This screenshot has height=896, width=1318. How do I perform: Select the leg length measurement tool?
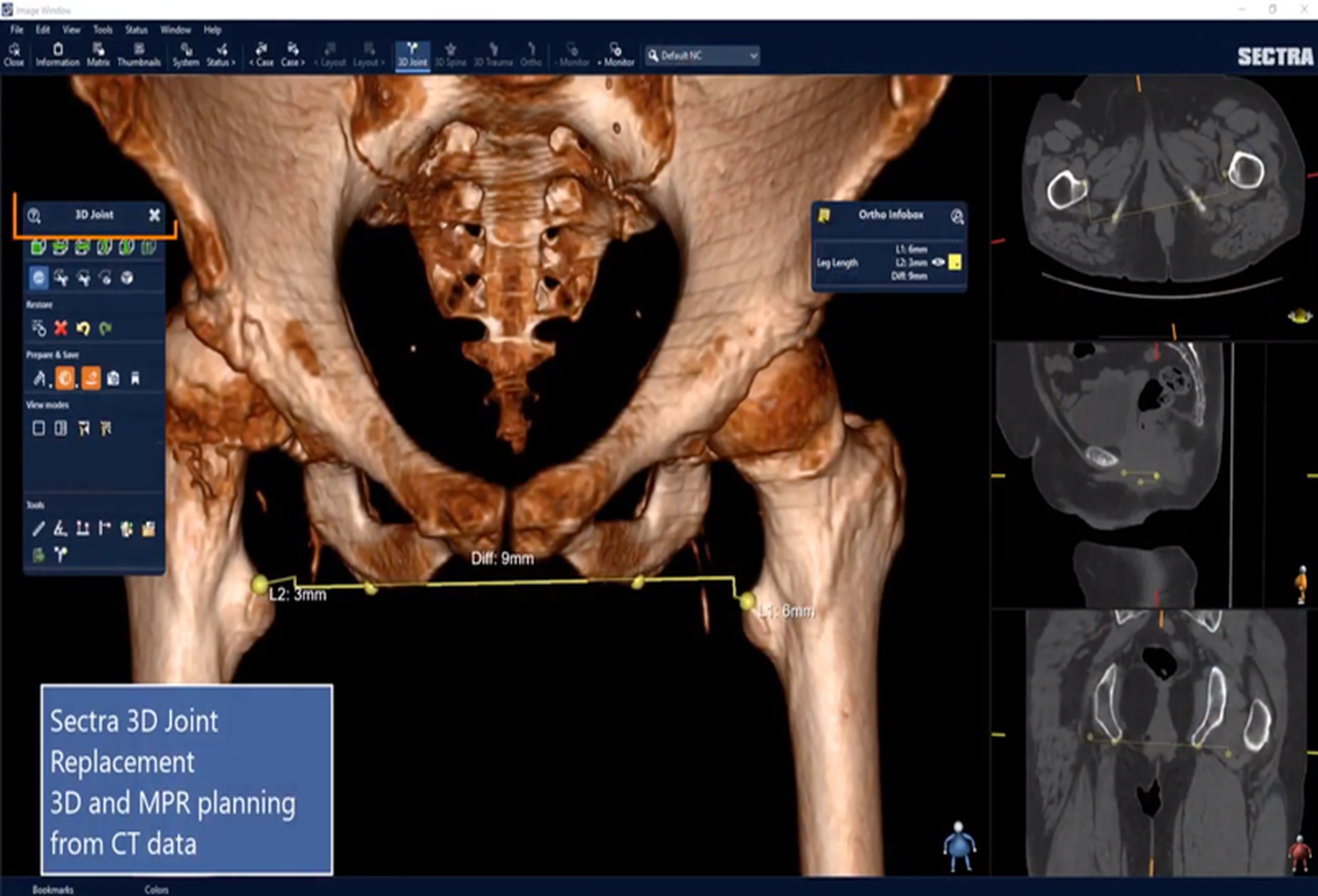tap(83, 529)
